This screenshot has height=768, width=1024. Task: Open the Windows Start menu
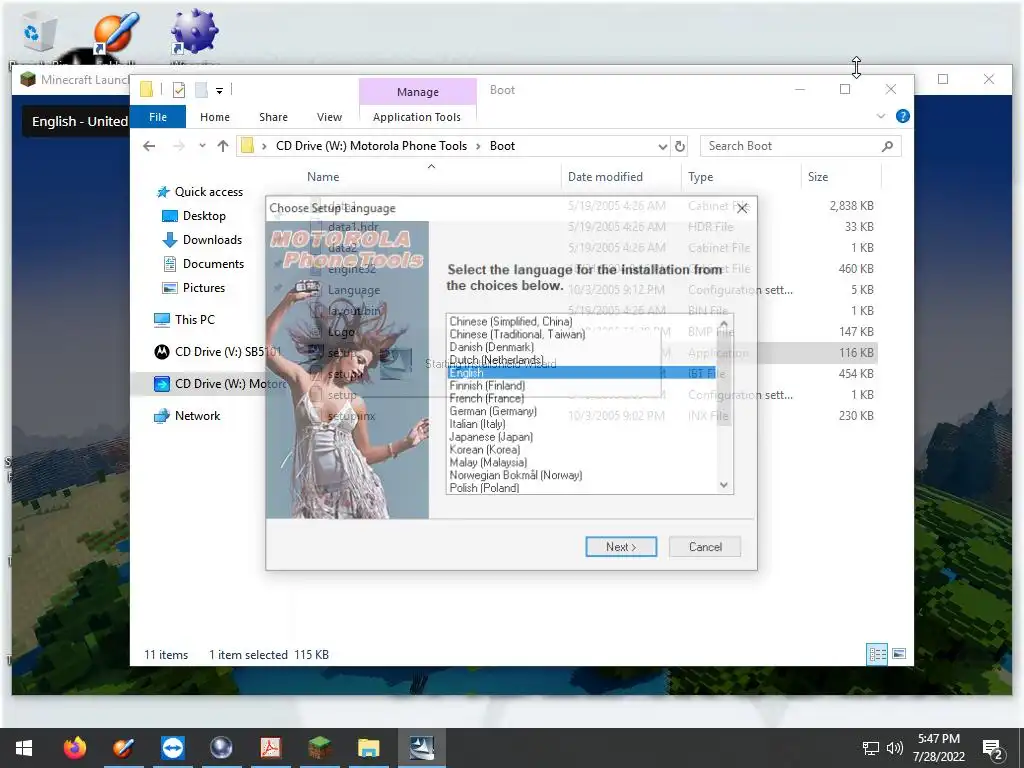(24, 748)
